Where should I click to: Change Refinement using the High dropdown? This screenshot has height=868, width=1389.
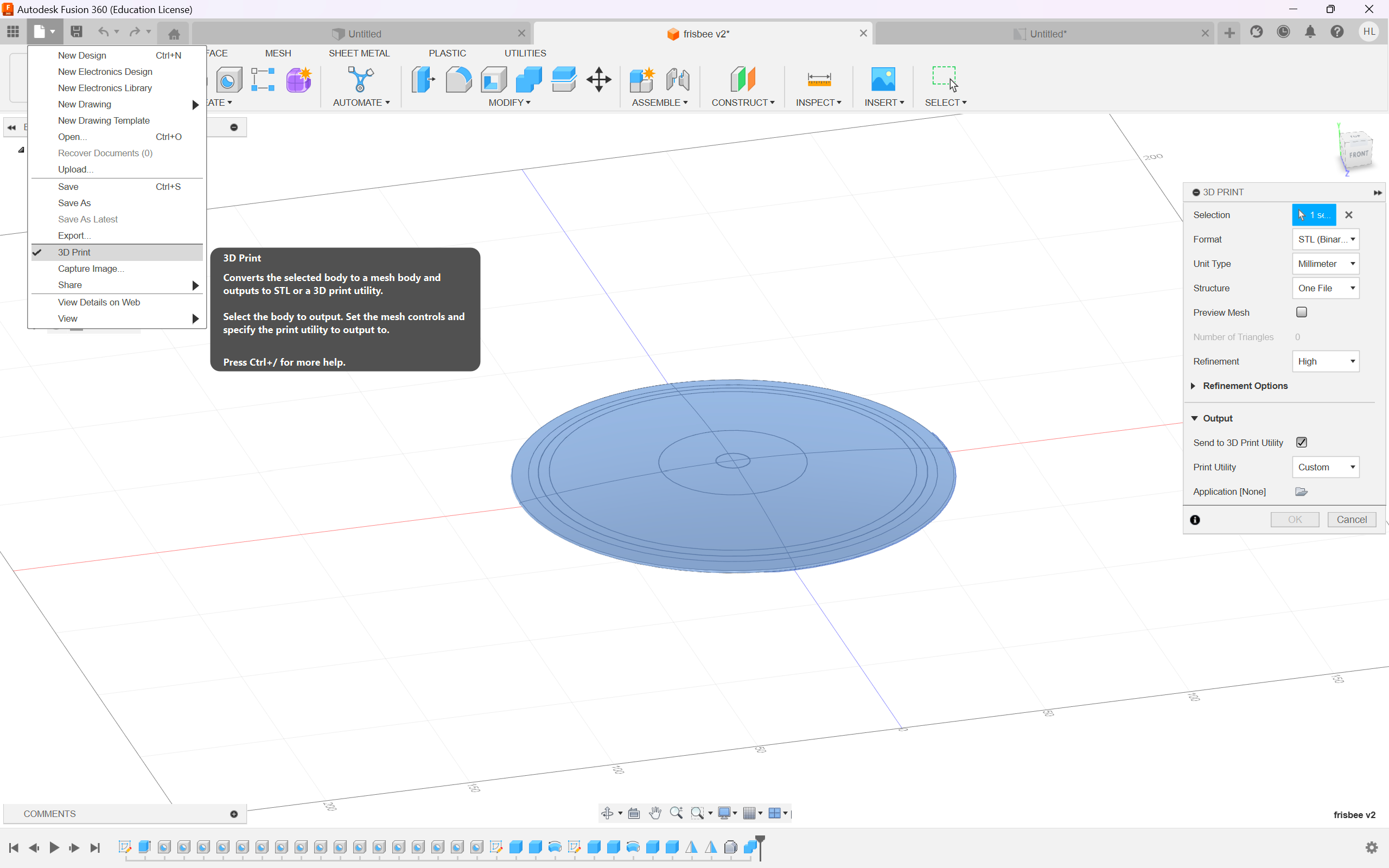[x=1326, y=361]
